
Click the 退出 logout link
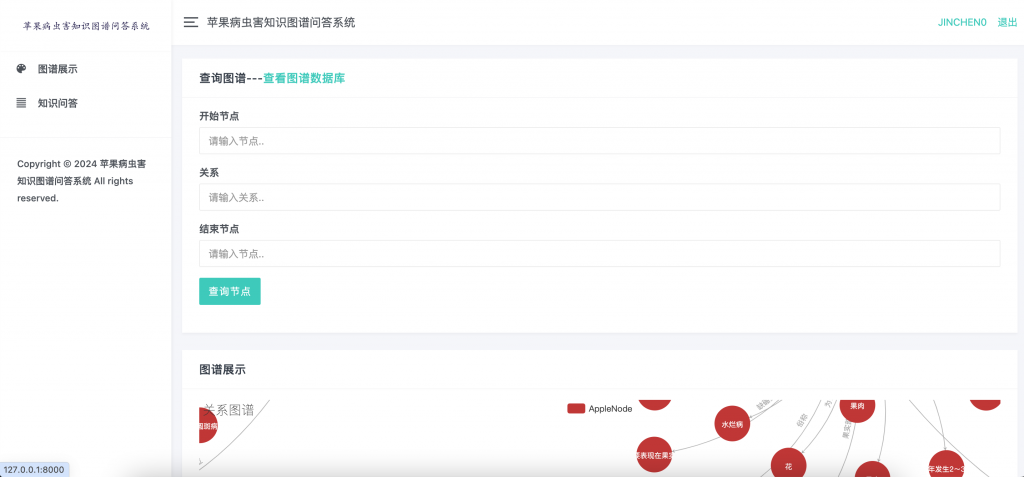click(1007, 22)
